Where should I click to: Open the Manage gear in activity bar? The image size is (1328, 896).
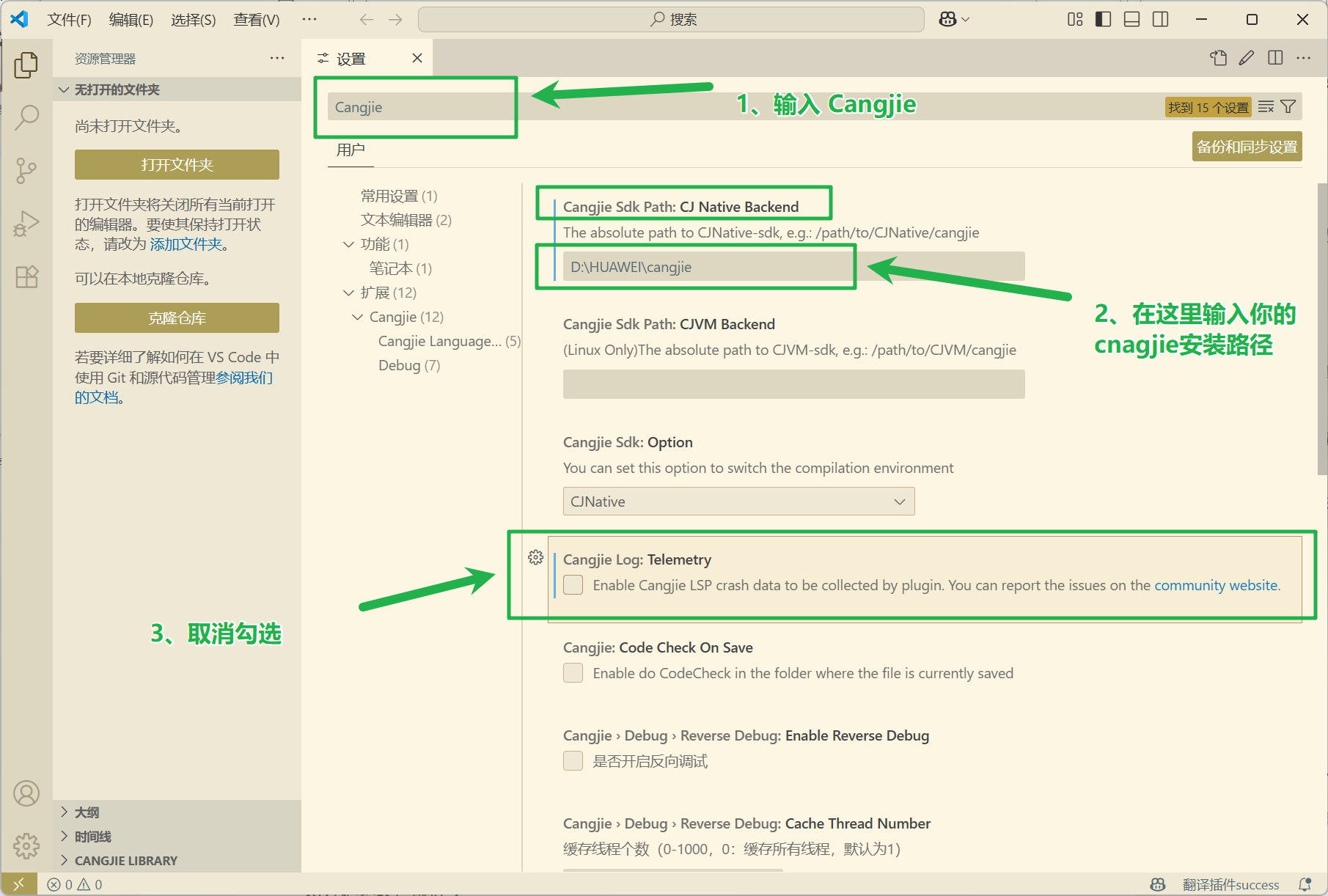pos(26,845)
